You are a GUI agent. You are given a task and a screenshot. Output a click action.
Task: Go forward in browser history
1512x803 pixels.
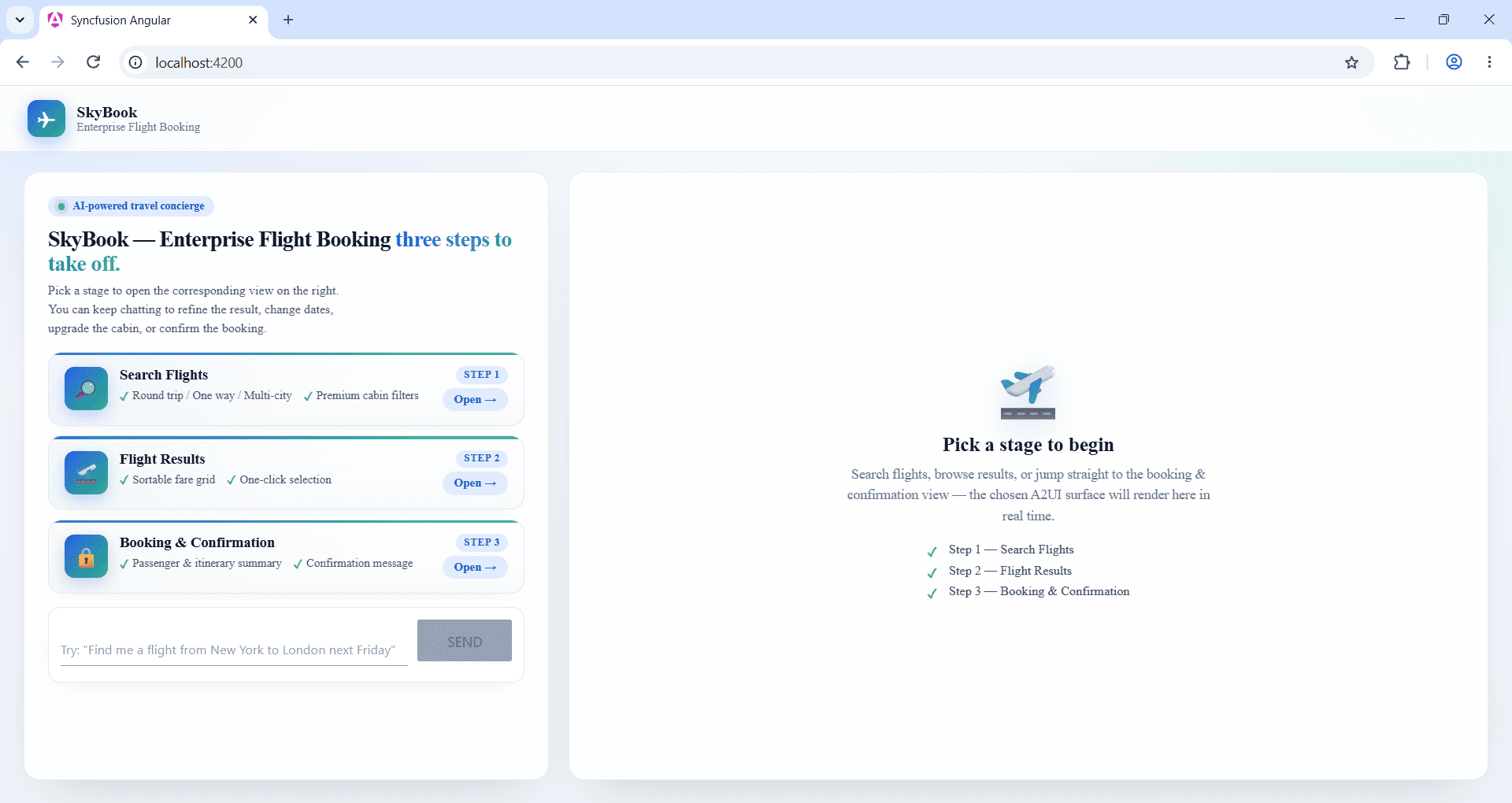pos(57,62)
